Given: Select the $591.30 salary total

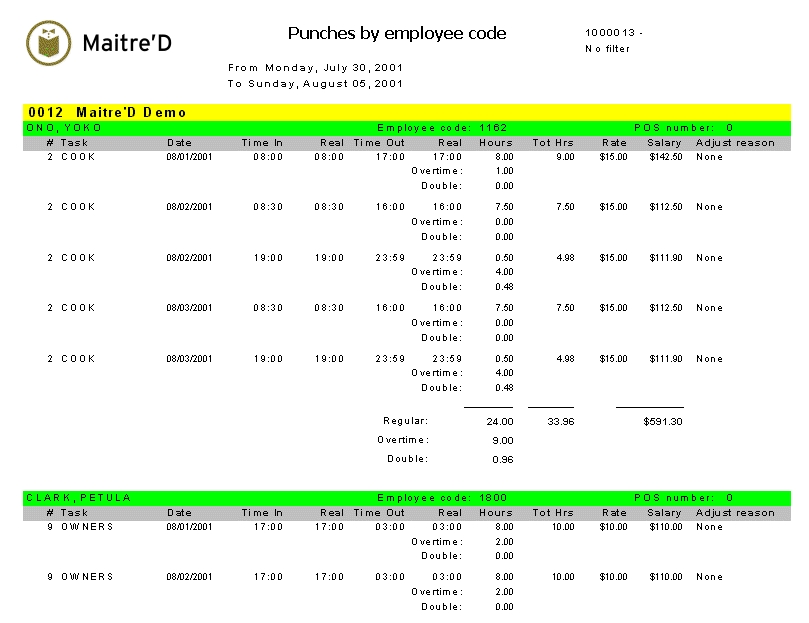Looking at the screenshot, I should [664, 422].
